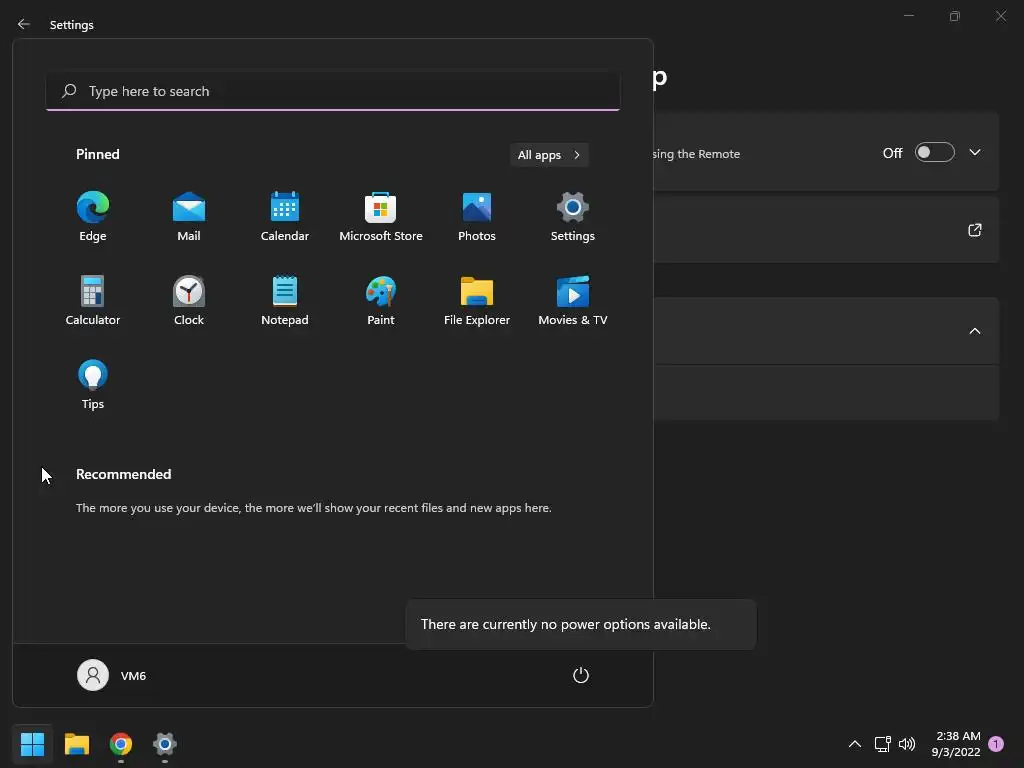
Task: Open the external link icon in Settings
Action: pyautogui.click(x=975, y=230)
